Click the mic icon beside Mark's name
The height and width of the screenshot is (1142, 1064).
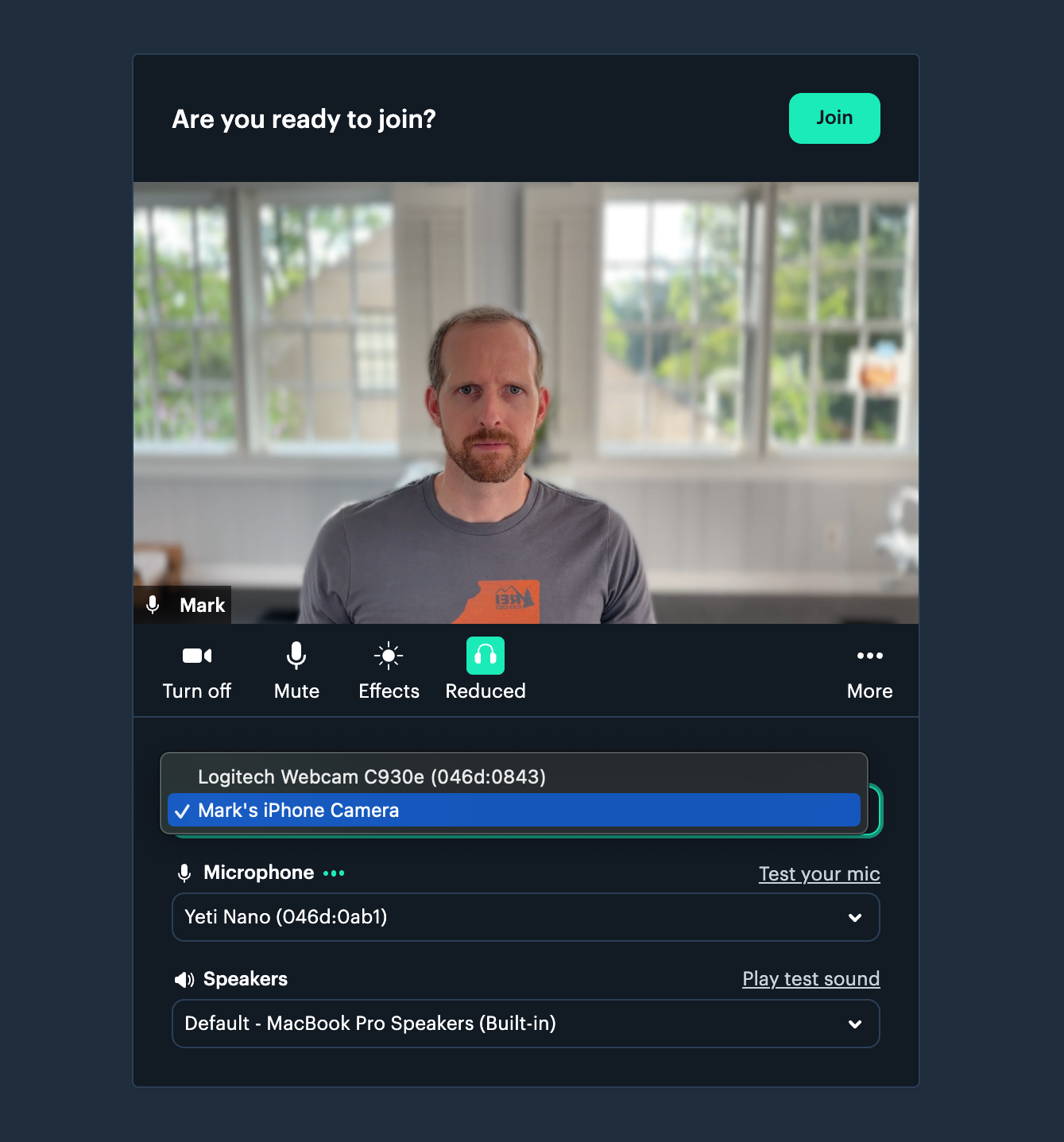pyautogui.click(x=153, y=605)
